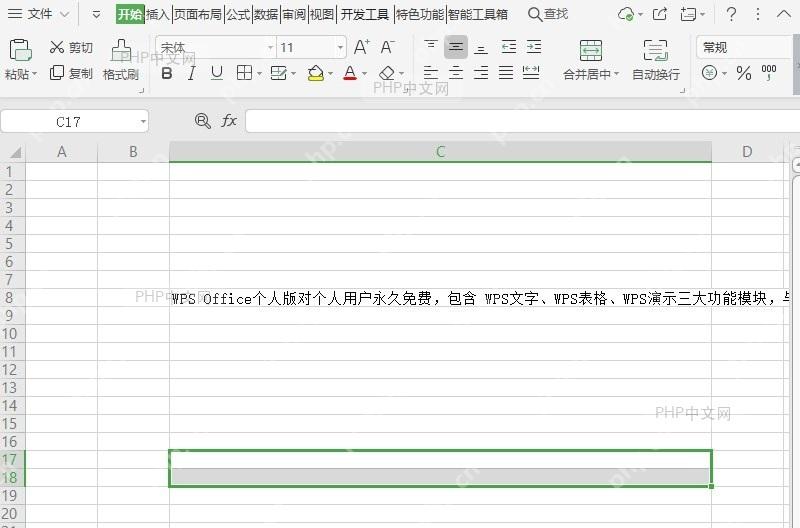Increase indent icon

coord(534,47)
